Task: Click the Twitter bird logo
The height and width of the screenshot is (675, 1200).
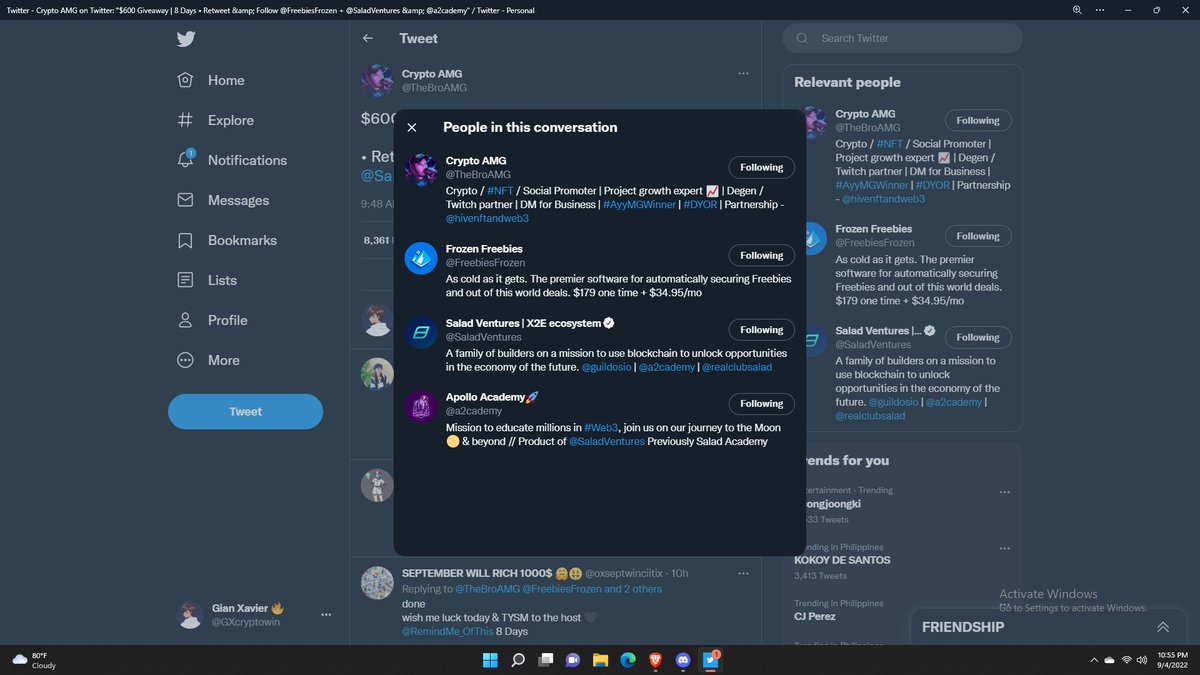Action: click(x=185, y=39)
